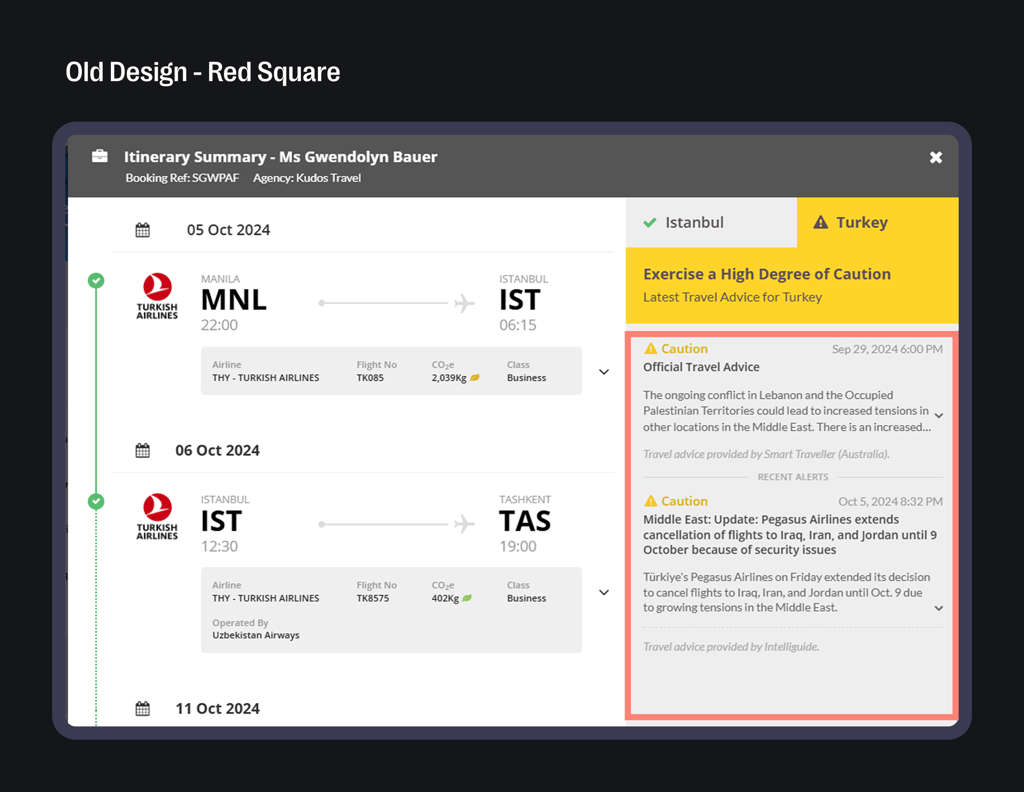This screenshot has width=1024, height=792.
Task: Click the briefcase icon in Itinerary Summary header
Action: (x=100, y=156)
